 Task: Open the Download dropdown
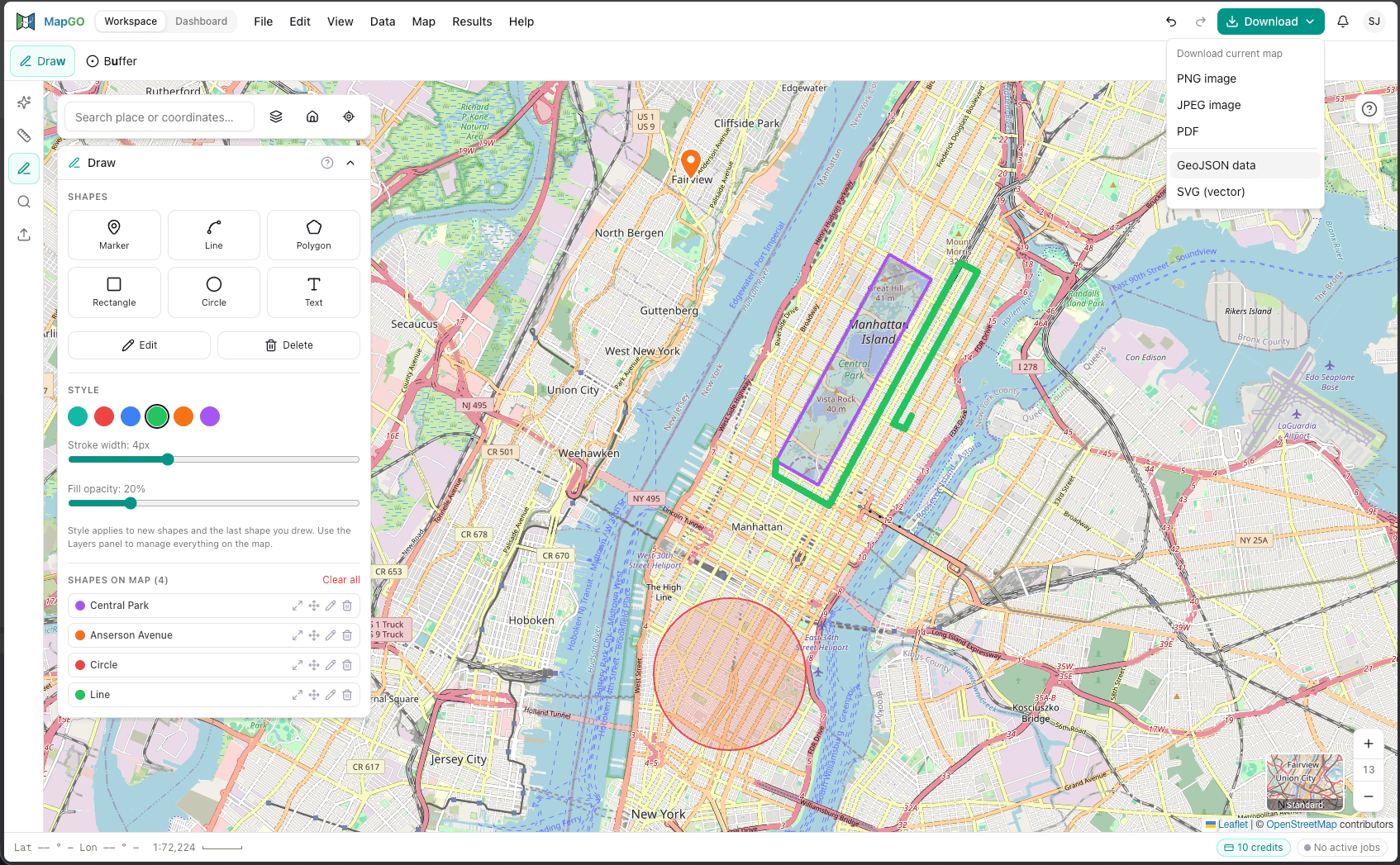(x=1271, y=21)
